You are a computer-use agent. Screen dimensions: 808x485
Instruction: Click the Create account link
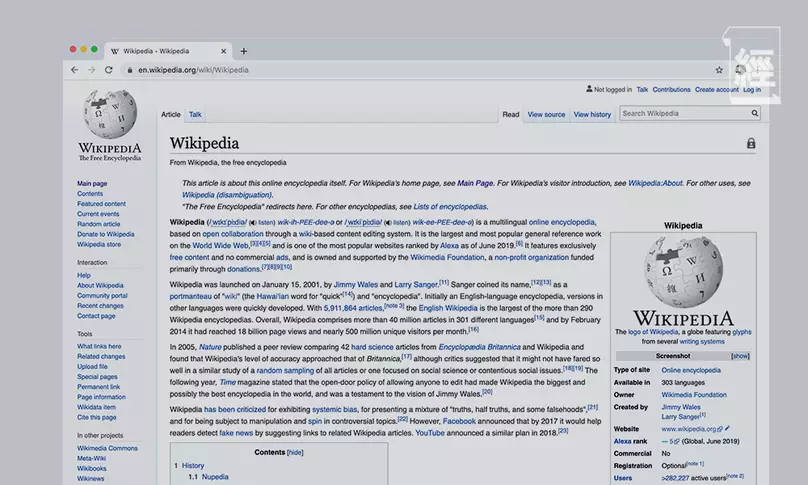(716, 90)
